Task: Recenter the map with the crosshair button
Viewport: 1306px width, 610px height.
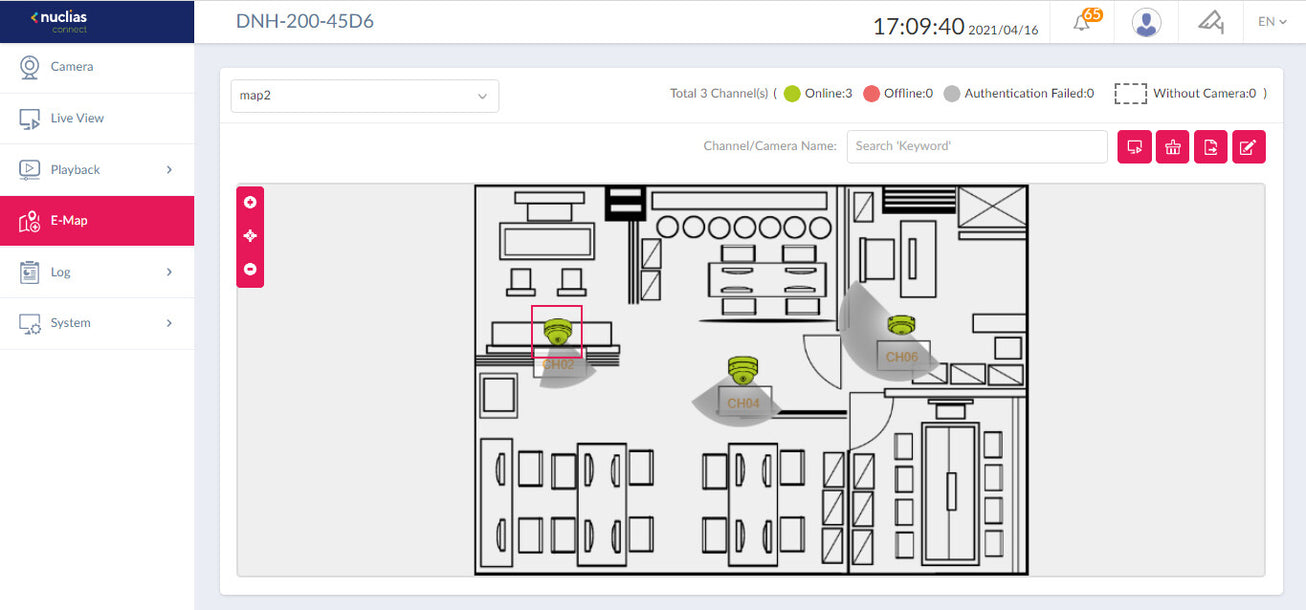Action: [250, 236]
